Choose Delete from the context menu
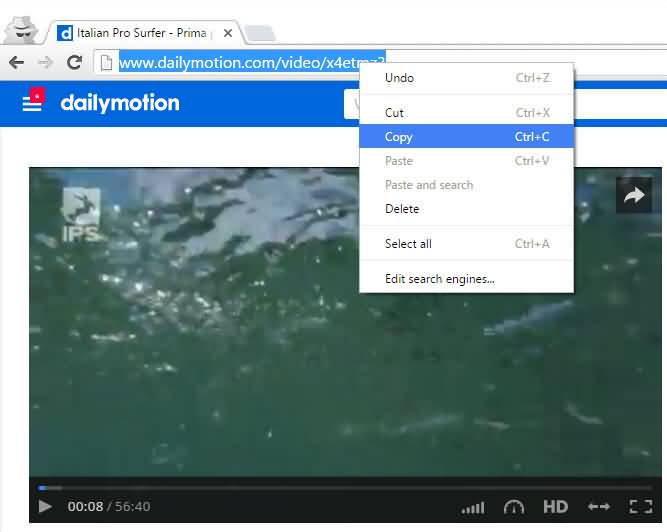The height and width of the screenshot is (532, 667). 467,209
